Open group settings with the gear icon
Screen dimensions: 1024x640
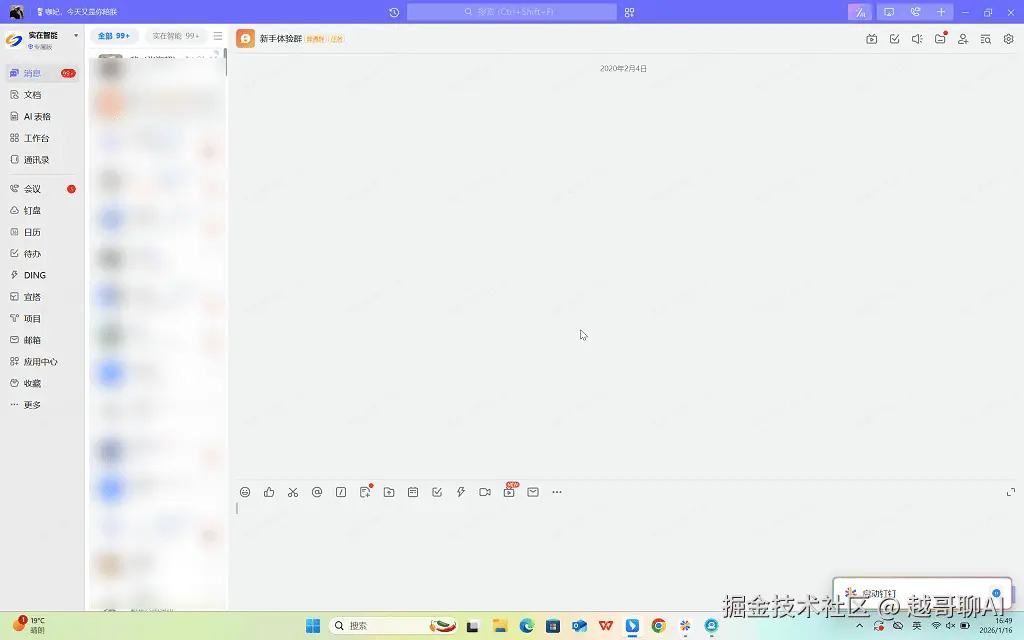(1008, 39)
